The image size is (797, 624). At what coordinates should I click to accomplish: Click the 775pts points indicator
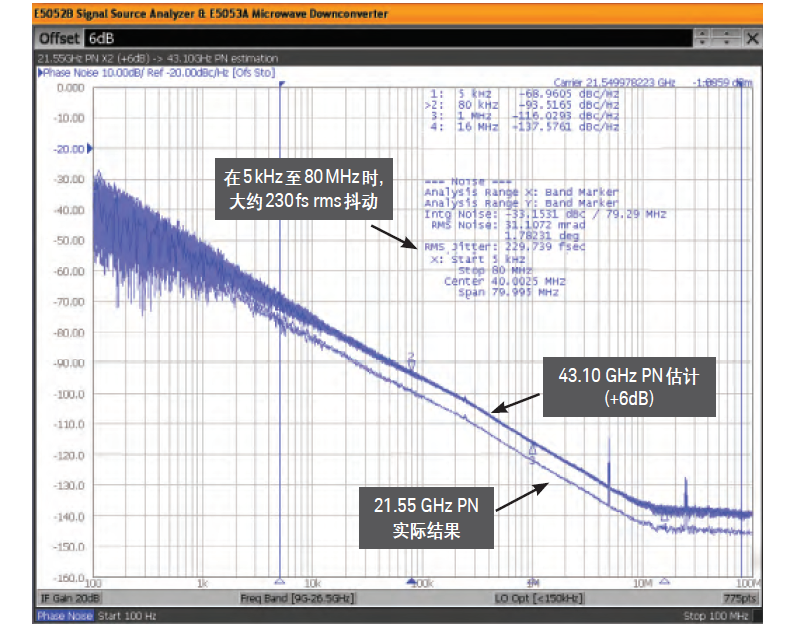740,598
